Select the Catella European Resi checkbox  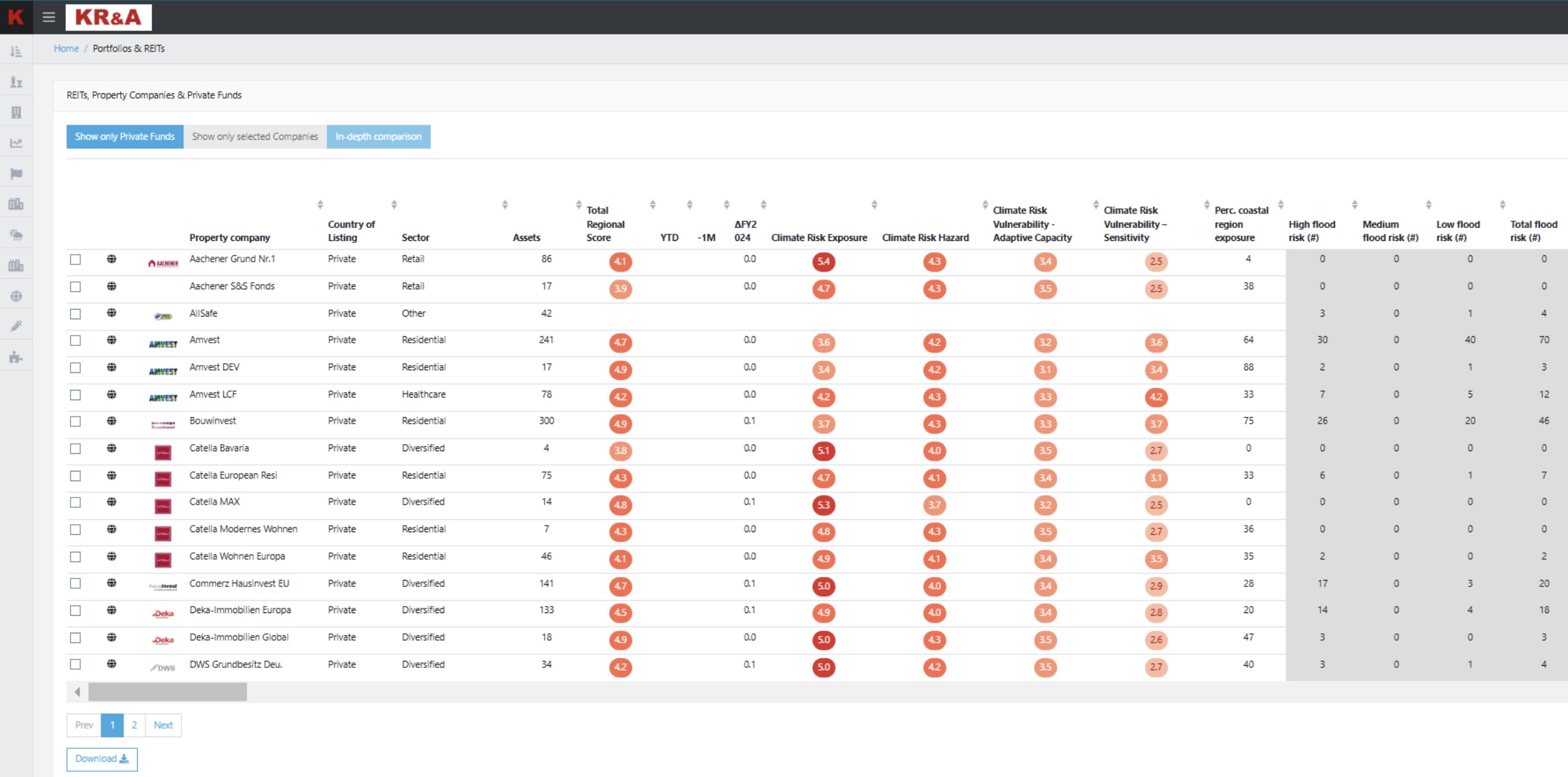76,476
